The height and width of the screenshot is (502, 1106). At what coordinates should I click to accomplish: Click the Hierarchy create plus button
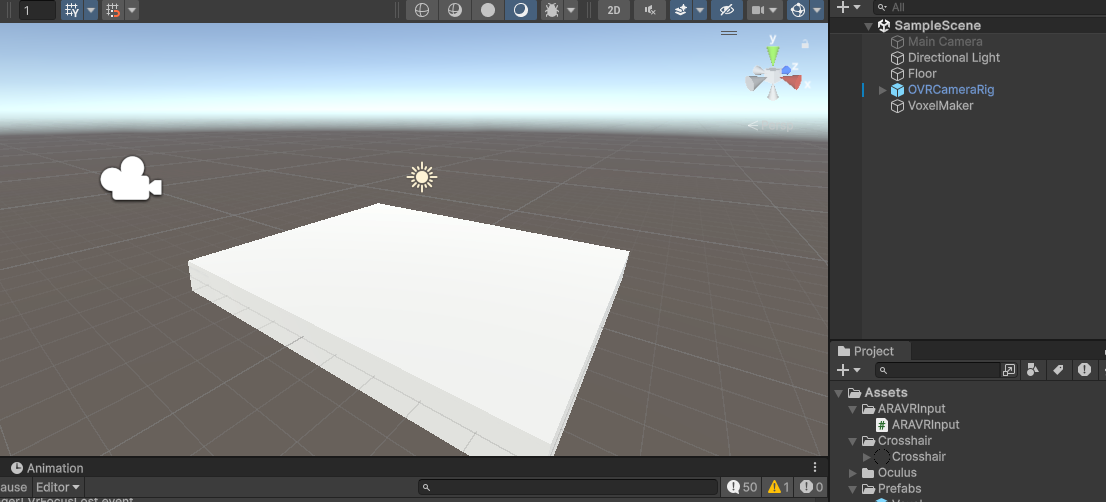(842, 7)
